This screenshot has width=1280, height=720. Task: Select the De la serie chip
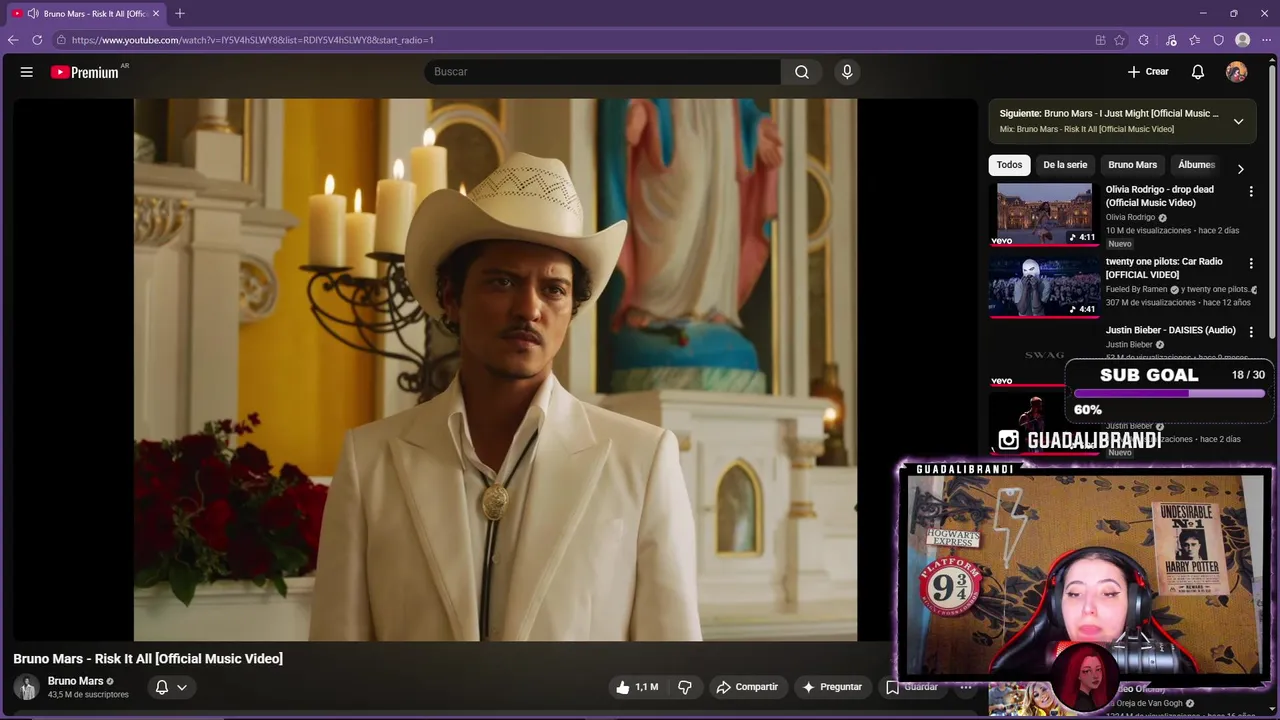1065,165
